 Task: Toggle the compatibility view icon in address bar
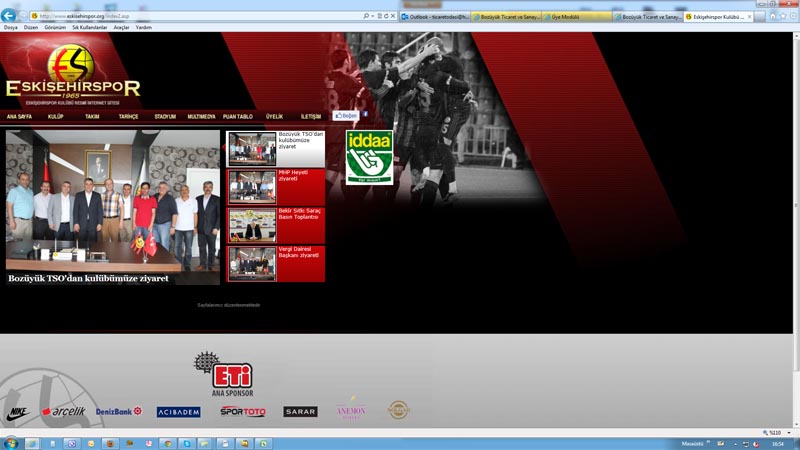point(380,16)
